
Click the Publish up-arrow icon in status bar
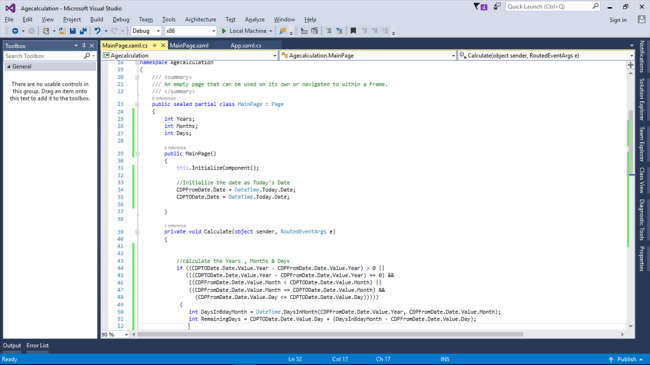(x=611, y=359)
